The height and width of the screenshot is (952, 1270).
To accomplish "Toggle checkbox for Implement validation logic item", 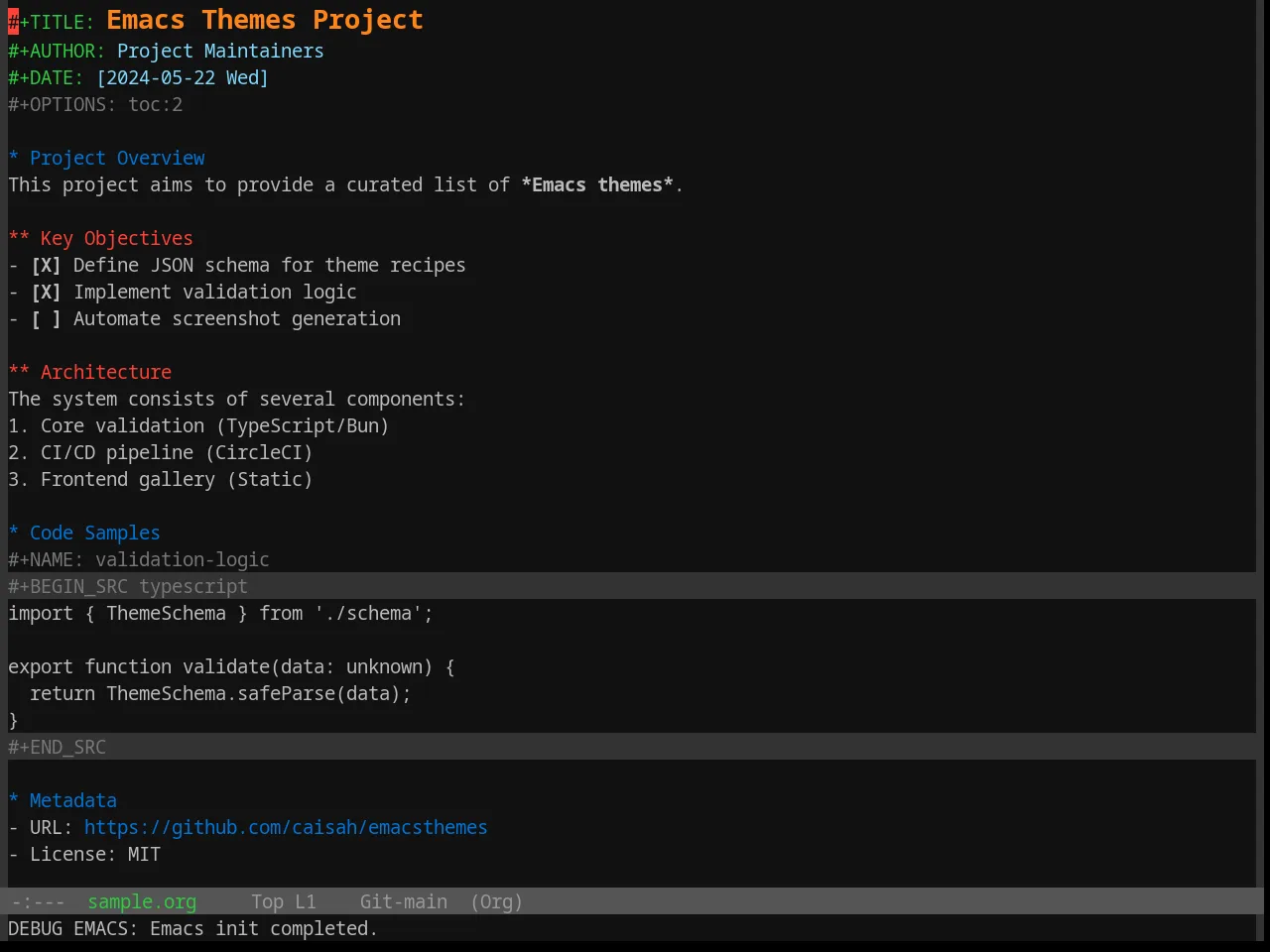I will click(46, 293).
